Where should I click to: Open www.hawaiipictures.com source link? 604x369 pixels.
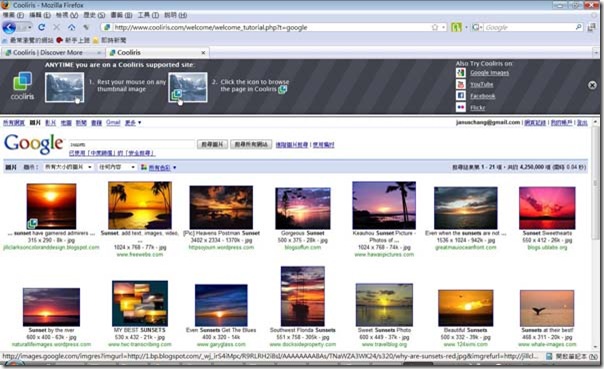coord(384,255)
